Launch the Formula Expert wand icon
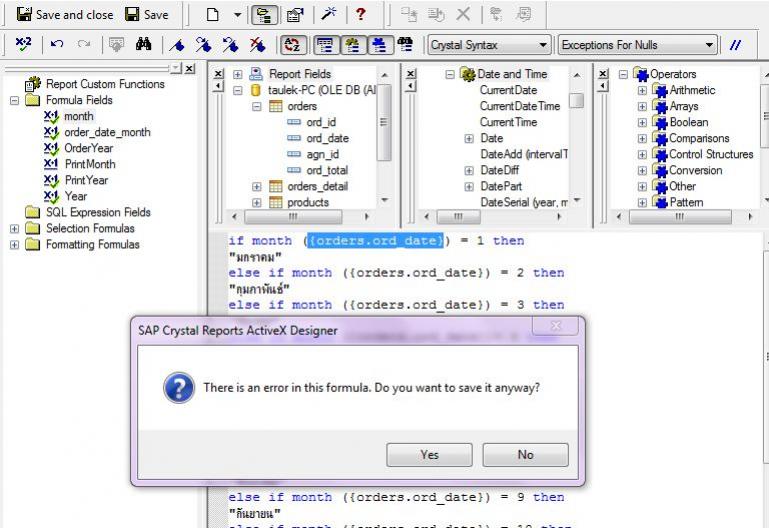 [329, 14]
